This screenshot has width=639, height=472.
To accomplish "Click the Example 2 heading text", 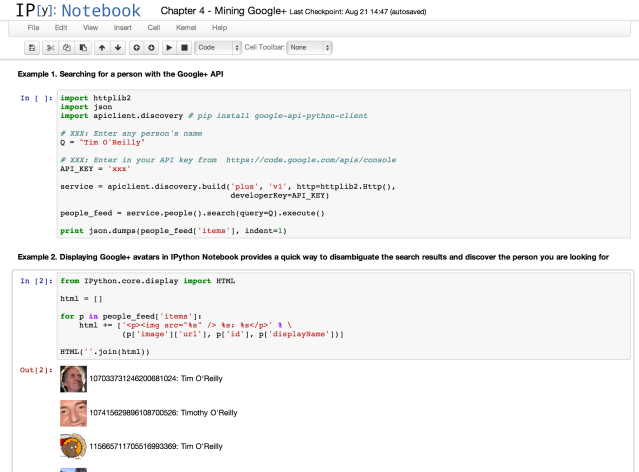I will pos(313,257).
